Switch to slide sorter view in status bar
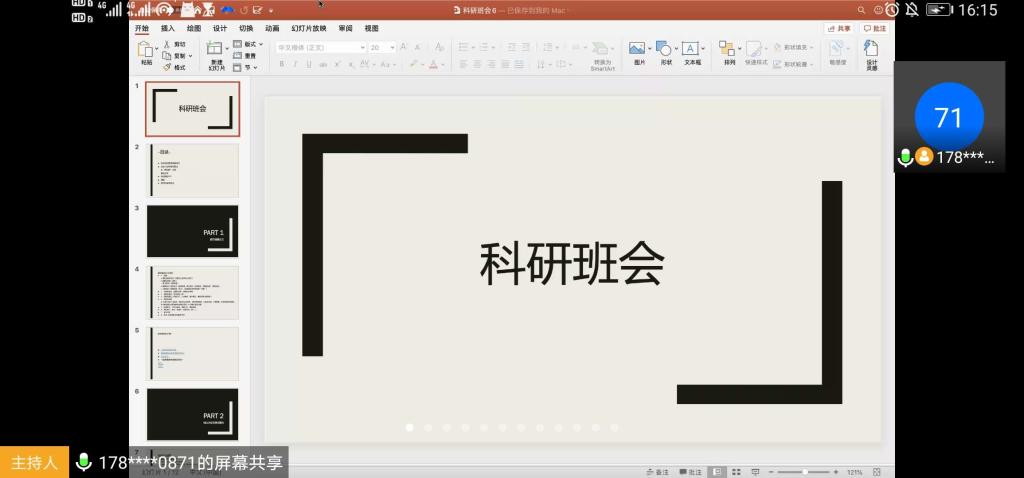Viewport: 1024px width, 478px height. coord(735,471)
